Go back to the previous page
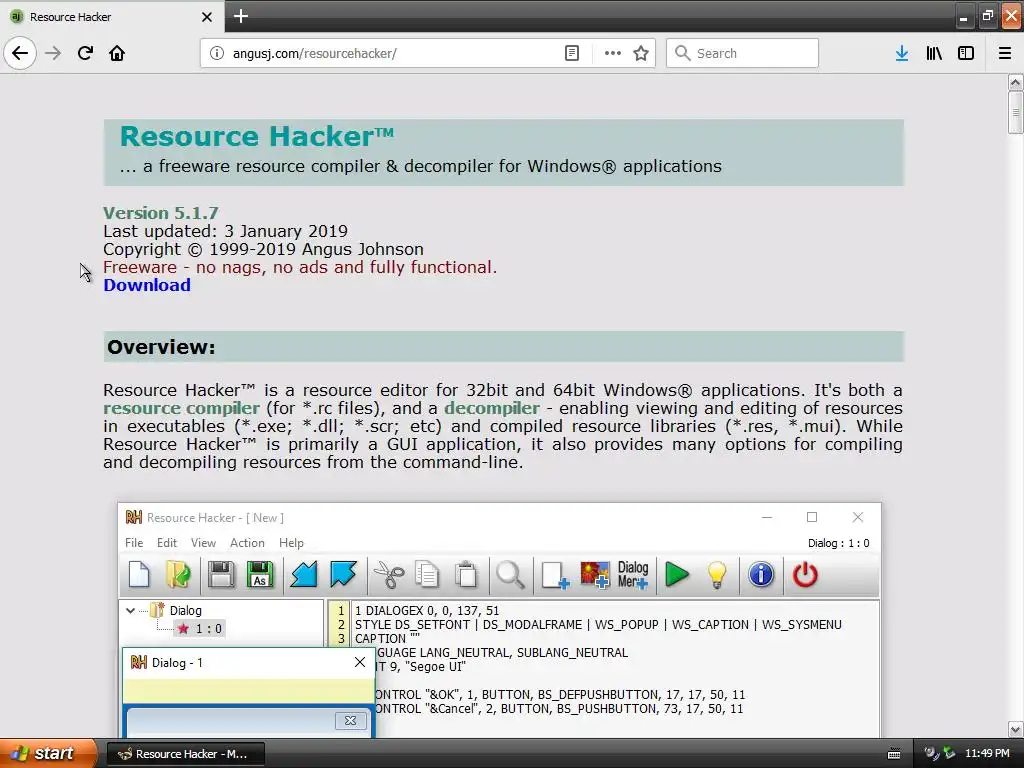Viewport: 1024px width, 768px height. (20, 53)
